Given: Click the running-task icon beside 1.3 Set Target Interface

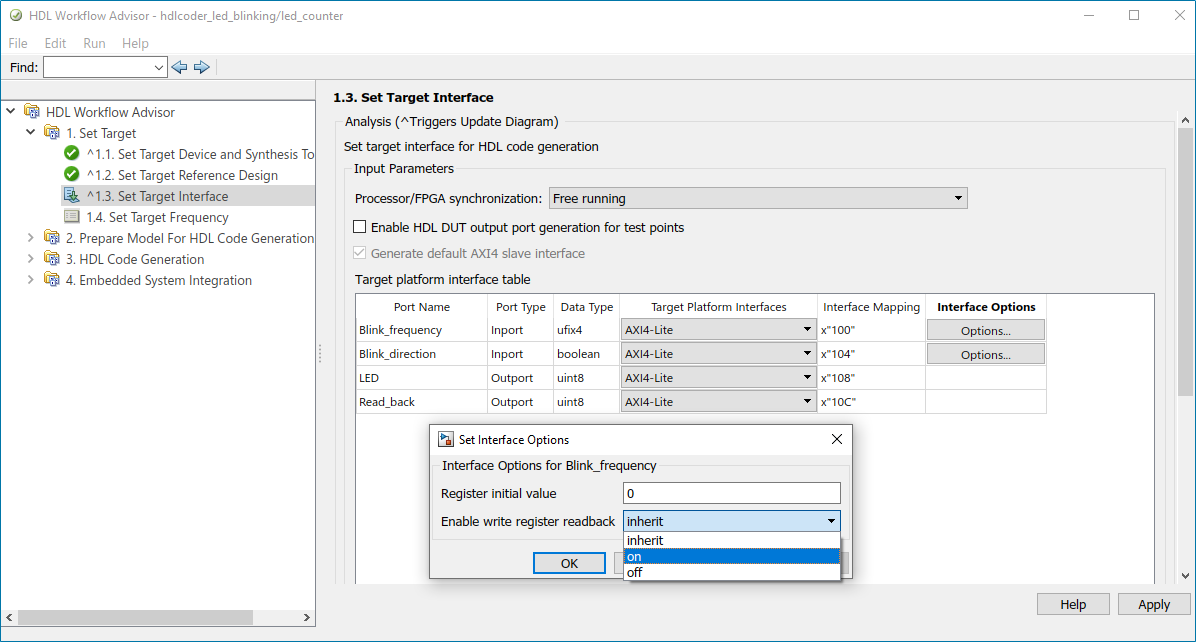Looking at the screenshot, I should [71, 195].
